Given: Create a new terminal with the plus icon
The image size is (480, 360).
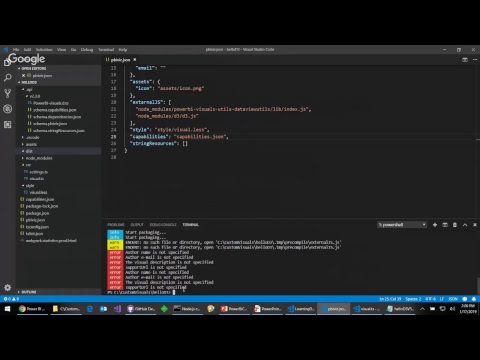Looking at the screenshot, I should pyautogui.click(x=435, y=225).
